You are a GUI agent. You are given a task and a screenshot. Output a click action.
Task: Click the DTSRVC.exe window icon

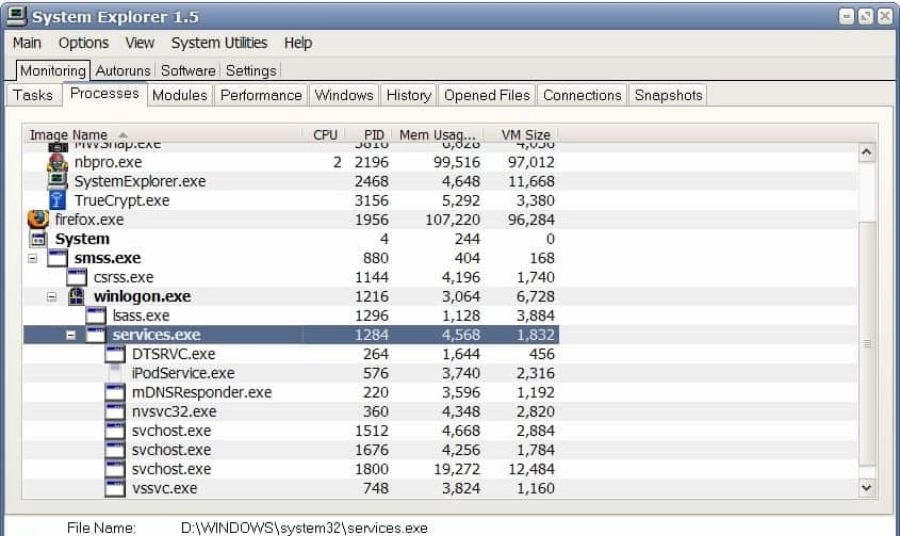tap(115, 354)
